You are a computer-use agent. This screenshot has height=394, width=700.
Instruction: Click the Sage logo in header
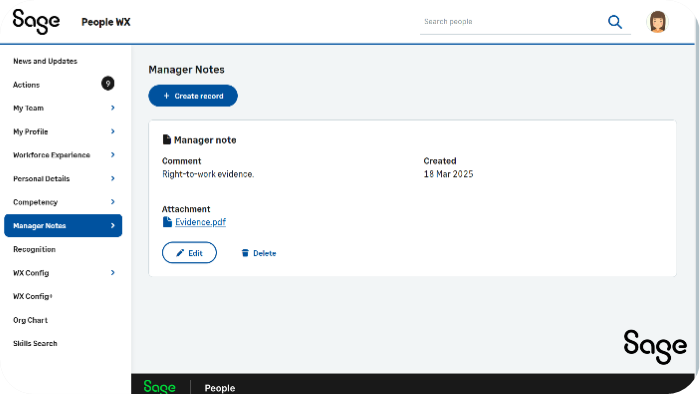click(36, 21)
